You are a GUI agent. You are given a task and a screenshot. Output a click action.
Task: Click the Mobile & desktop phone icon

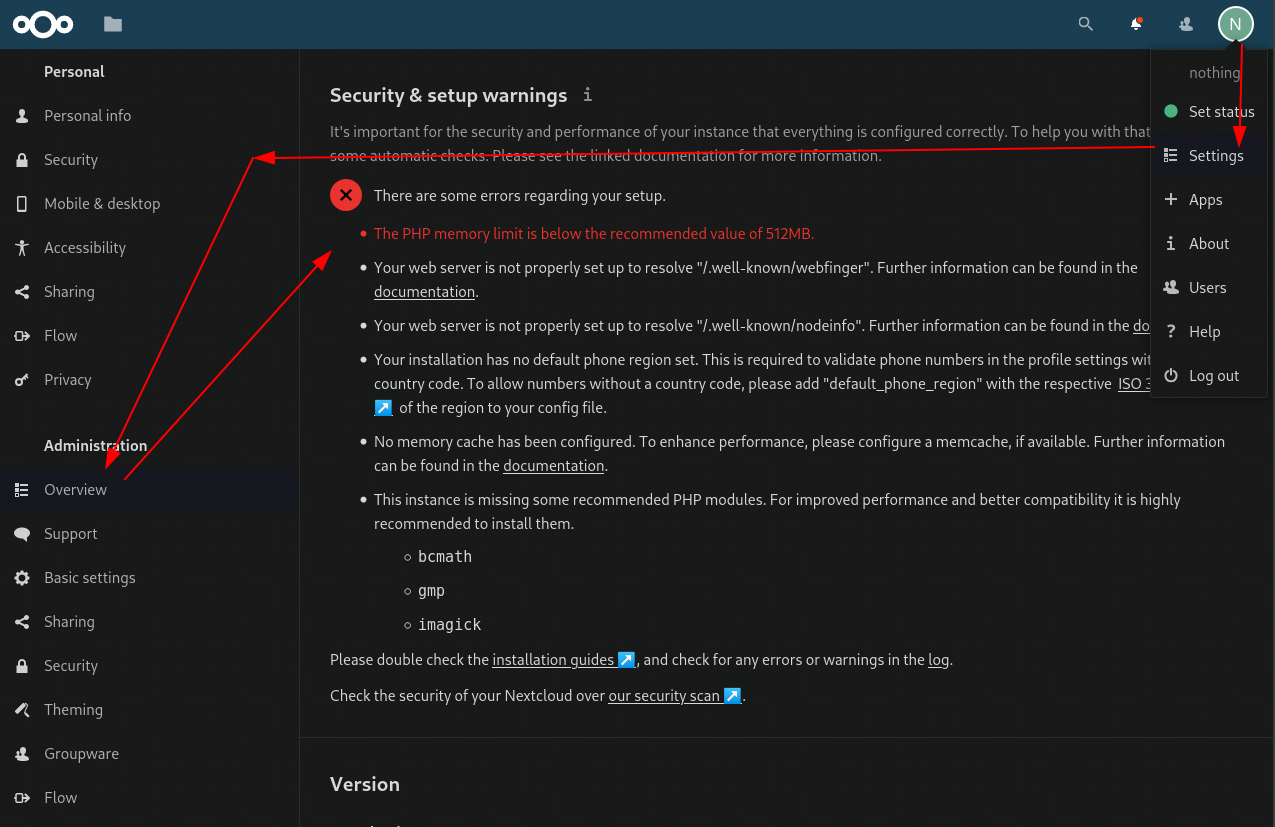tap(22, 204)
